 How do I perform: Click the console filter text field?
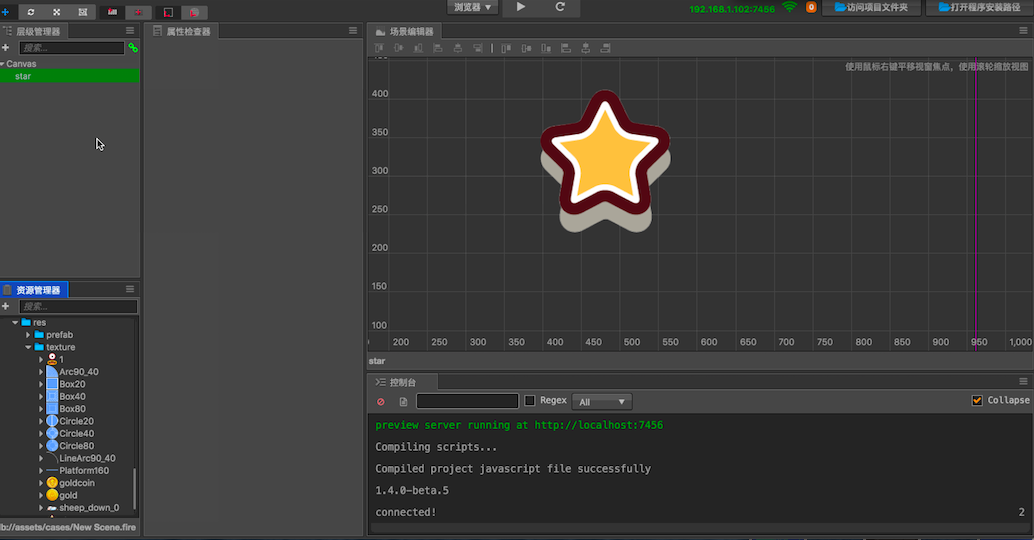(468, 401)
